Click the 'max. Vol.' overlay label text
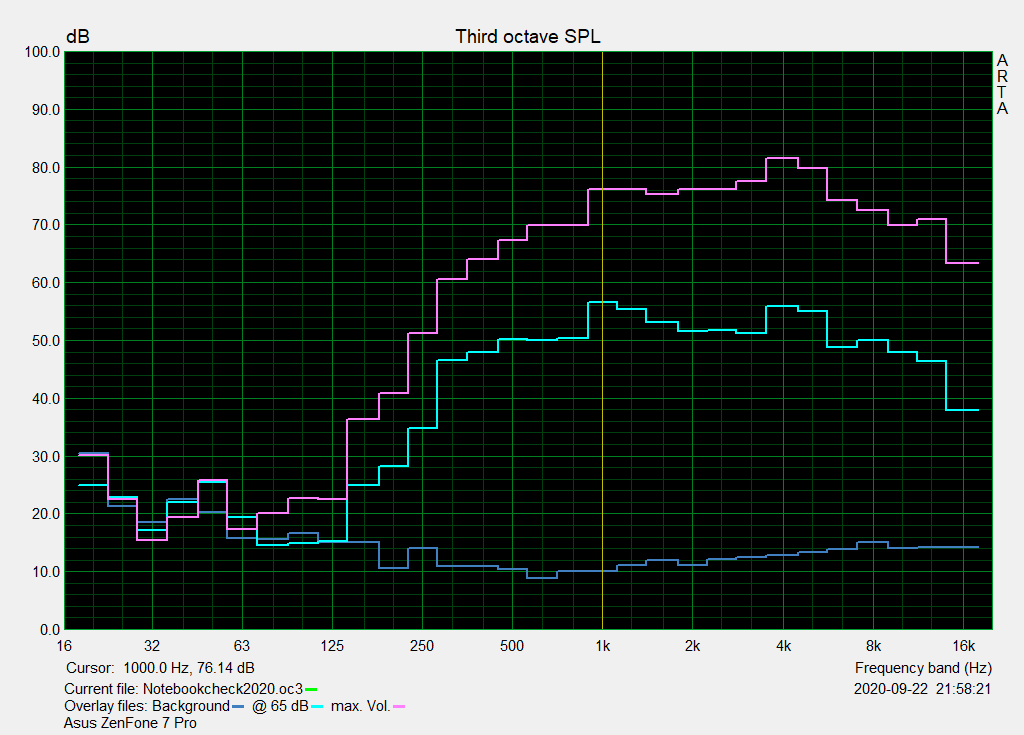The height and width of the screenshot is (735, 1024). [x=361, y=706]
